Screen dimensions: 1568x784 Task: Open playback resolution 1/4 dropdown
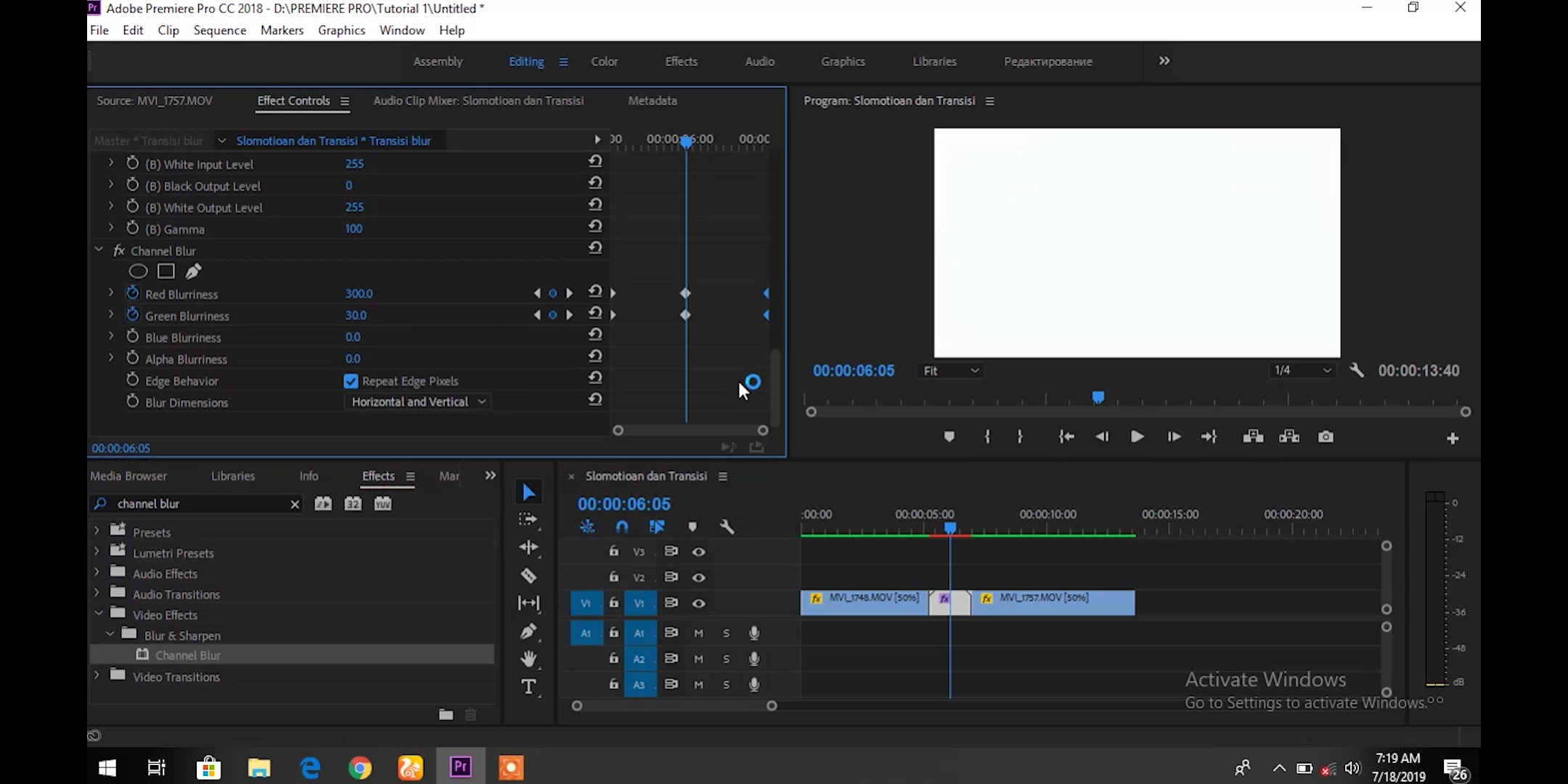click(x=1302, y=370)
